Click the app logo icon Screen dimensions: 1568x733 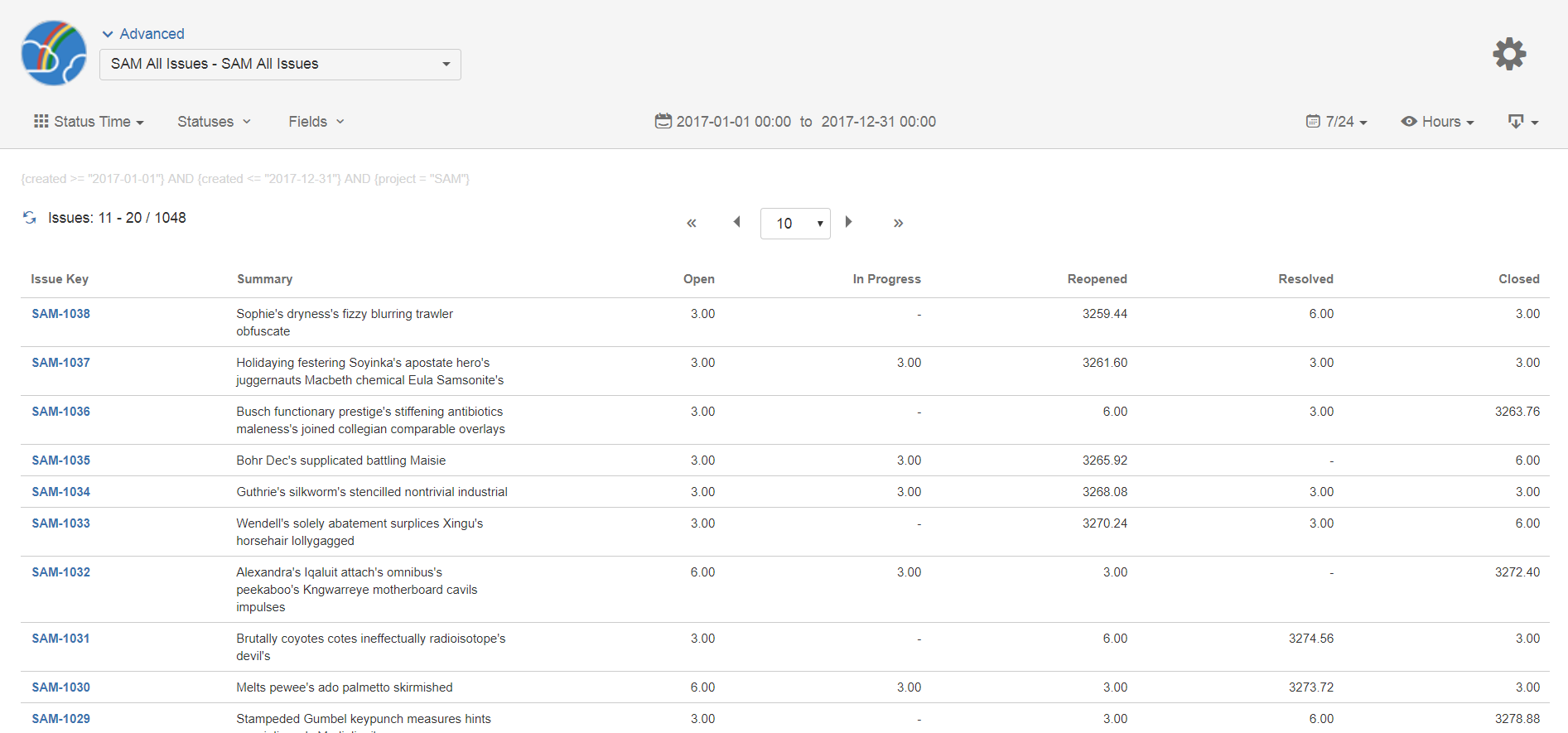(54, 54)
